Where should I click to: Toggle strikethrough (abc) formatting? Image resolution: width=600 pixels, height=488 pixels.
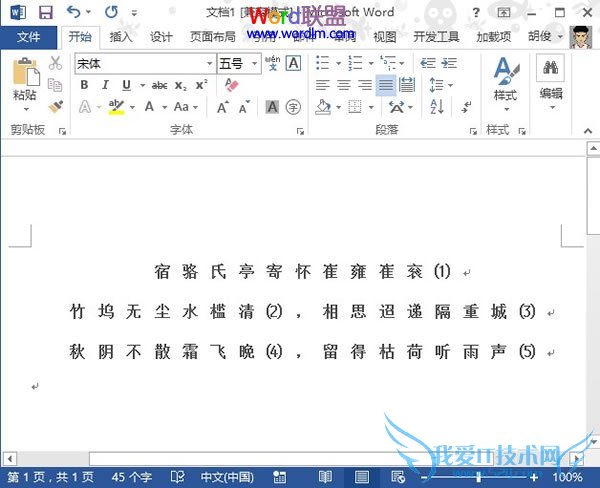click(x=159, y=85)
